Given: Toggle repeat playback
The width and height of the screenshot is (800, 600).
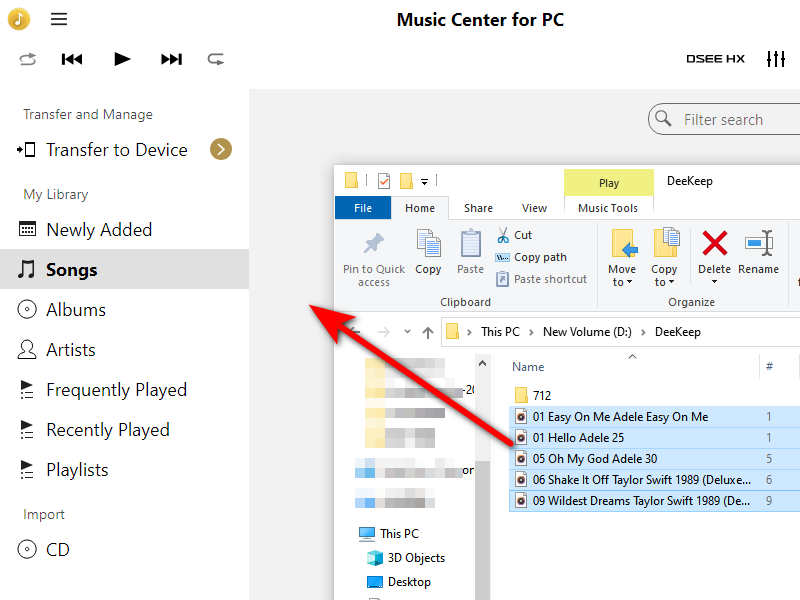Looking at the screenshot, I should click(x=215, y=59).
